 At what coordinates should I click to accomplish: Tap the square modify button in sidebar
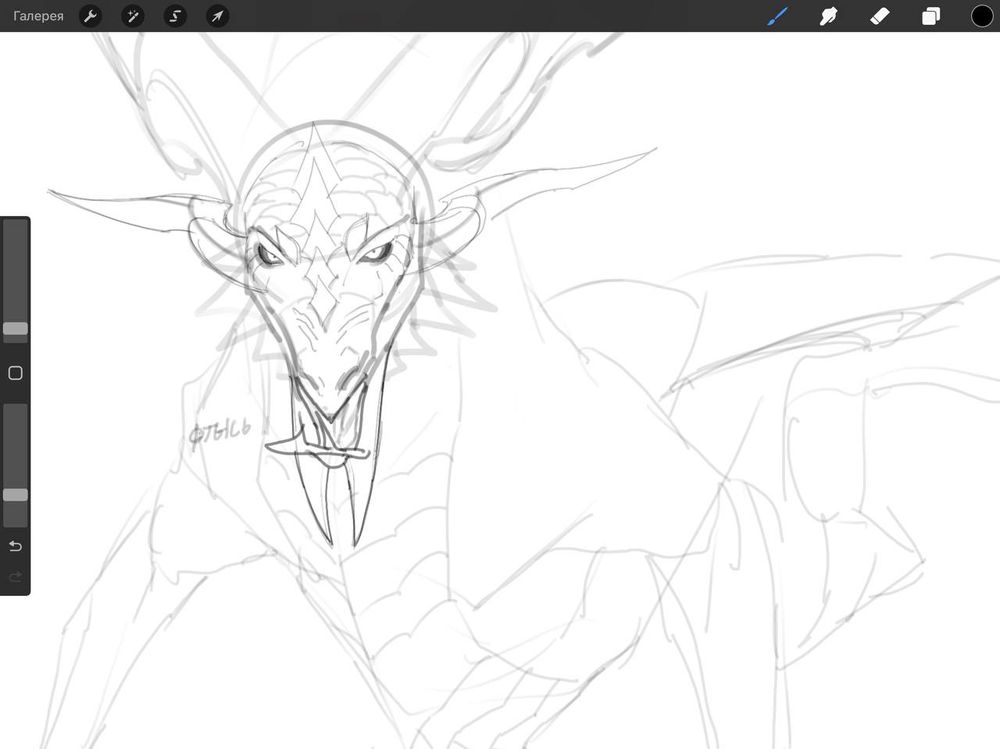coord(15,373)
